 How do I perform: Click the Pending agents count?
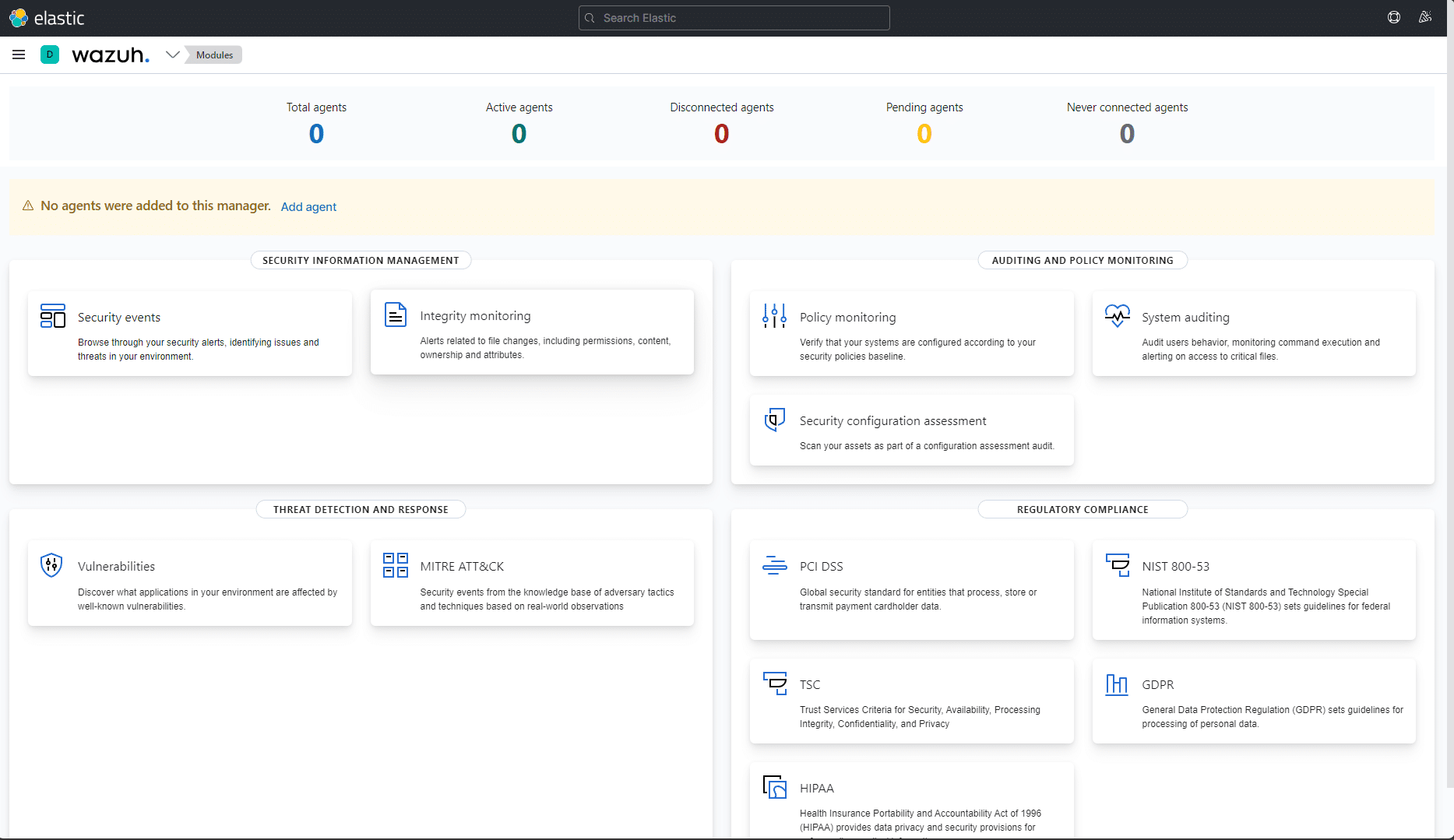pos(924,134)
